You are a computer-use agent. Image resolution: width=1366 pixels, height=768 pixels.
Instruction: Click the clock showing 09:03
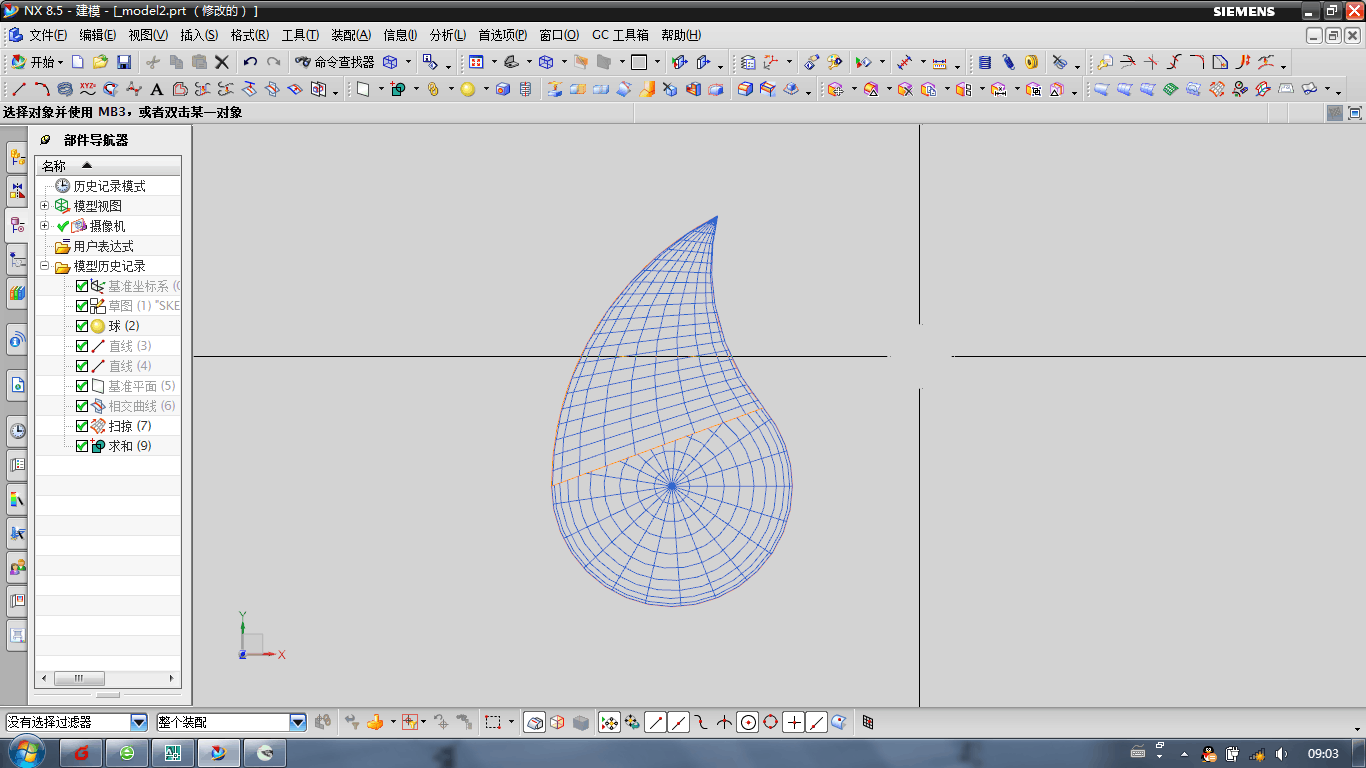[1323, 753]
